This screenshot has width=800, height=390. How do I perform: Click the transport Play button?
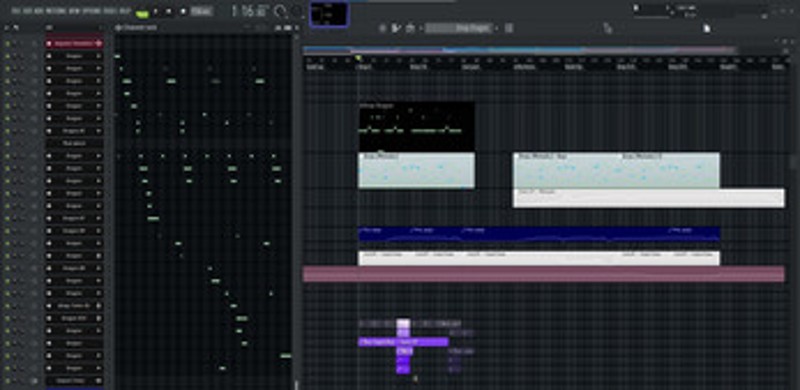pos(156,11)
